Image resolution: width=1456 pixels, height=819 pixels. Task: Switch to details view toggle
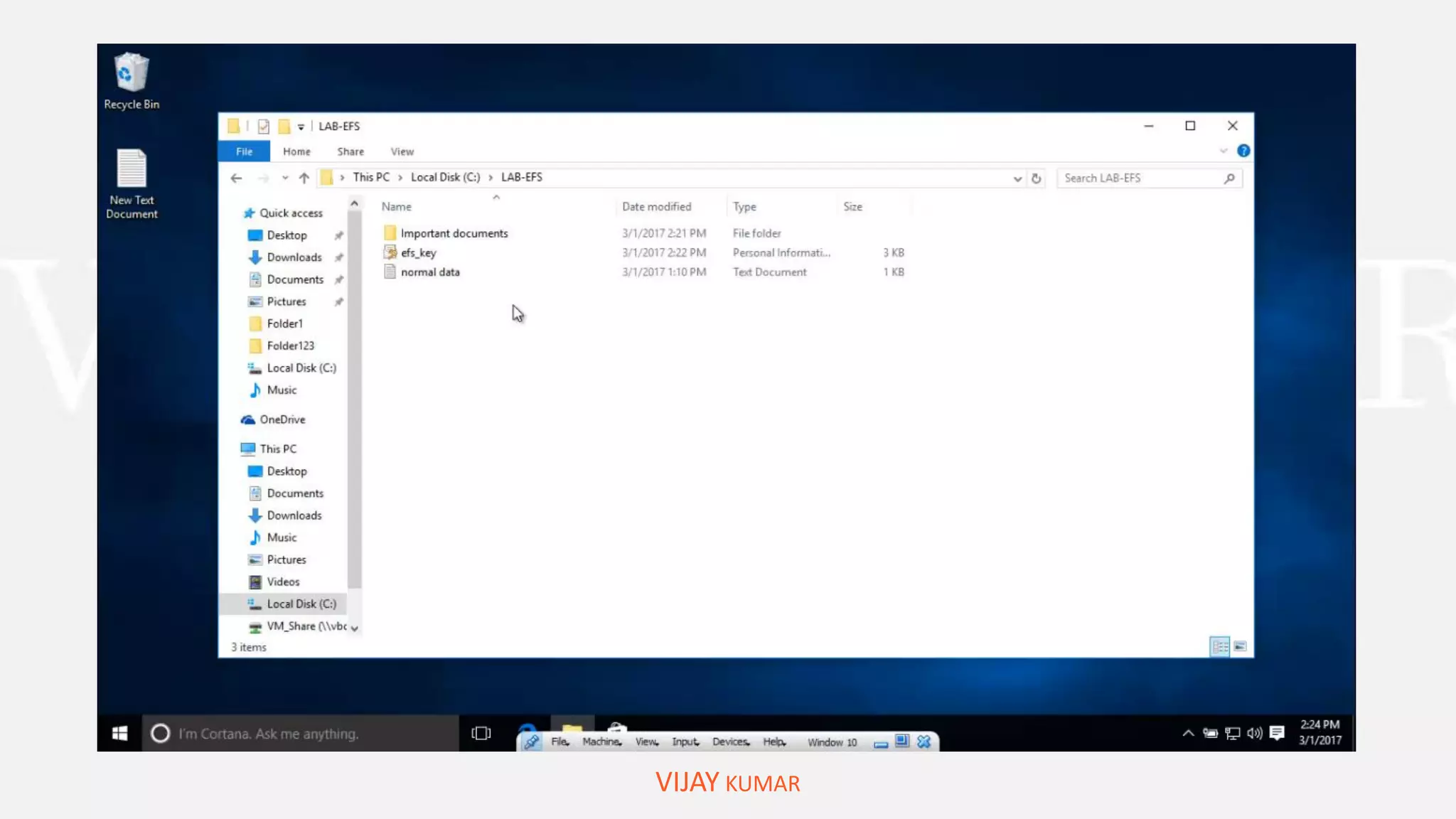tap(1220, 646)
